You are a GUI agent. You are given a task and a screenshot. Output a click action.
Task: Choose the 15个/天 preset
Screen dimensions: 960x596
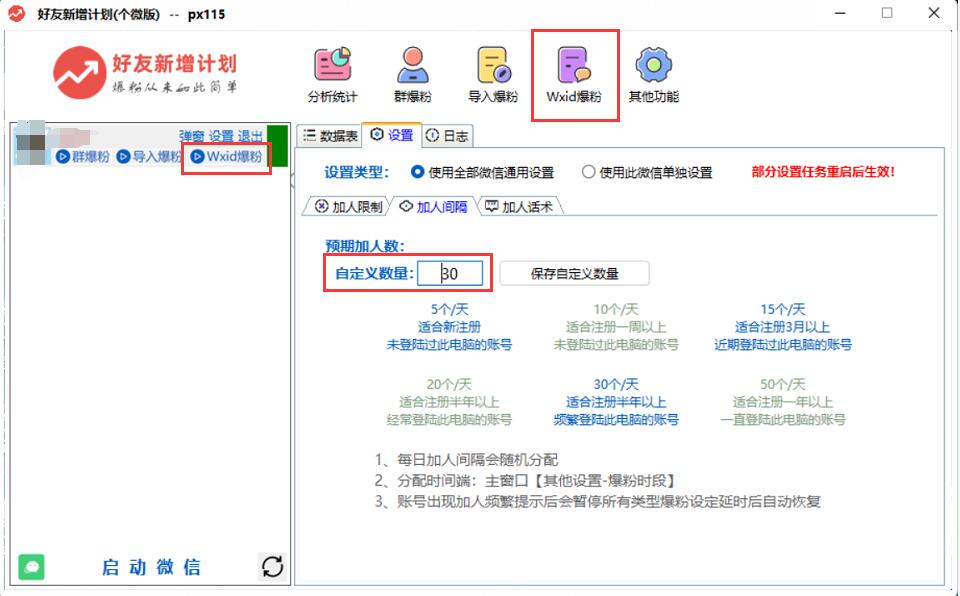782,327
